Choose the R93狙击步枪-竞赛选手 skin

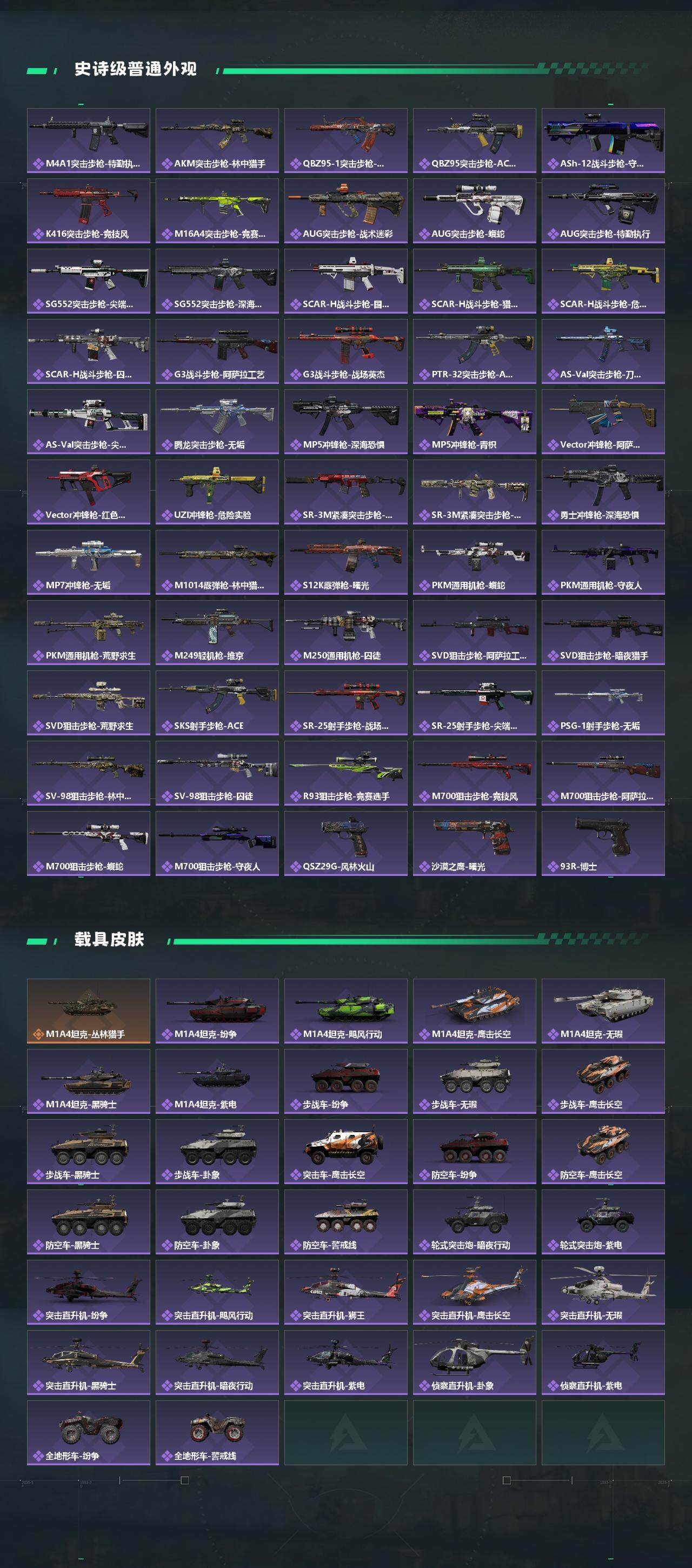[x=345, y=773]
